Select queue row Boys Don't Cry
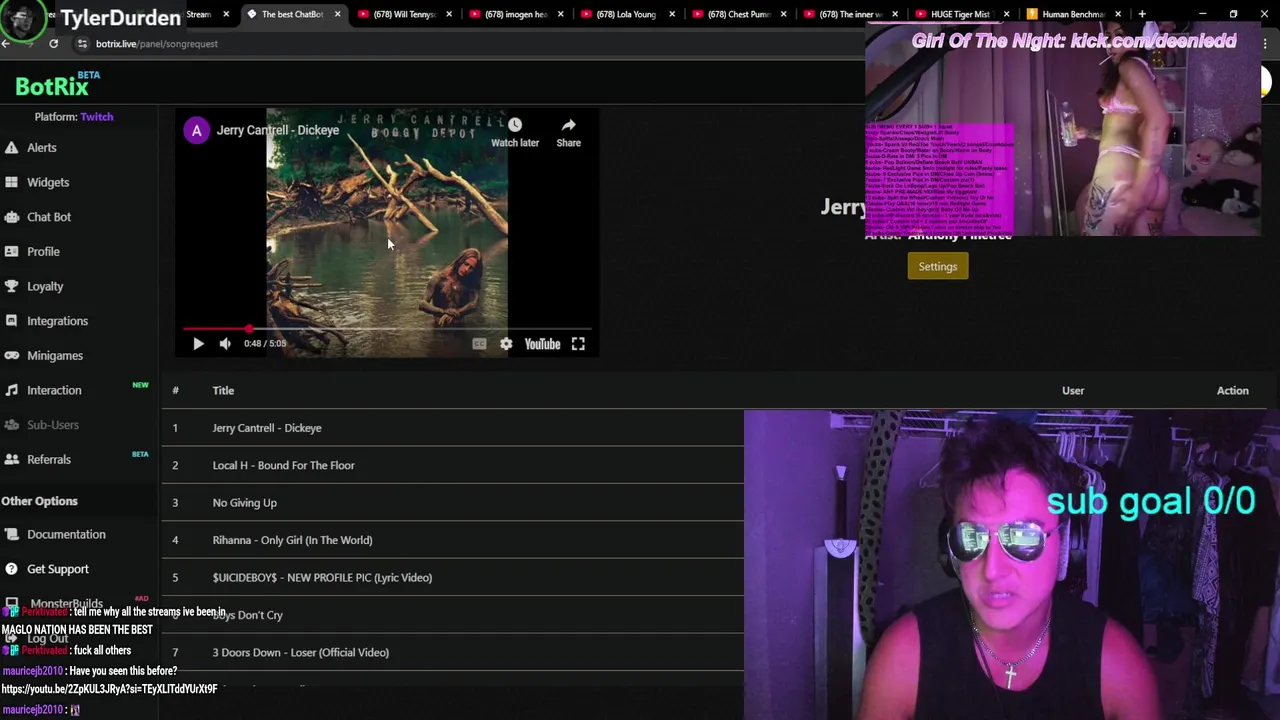 [x=453, y=615]
